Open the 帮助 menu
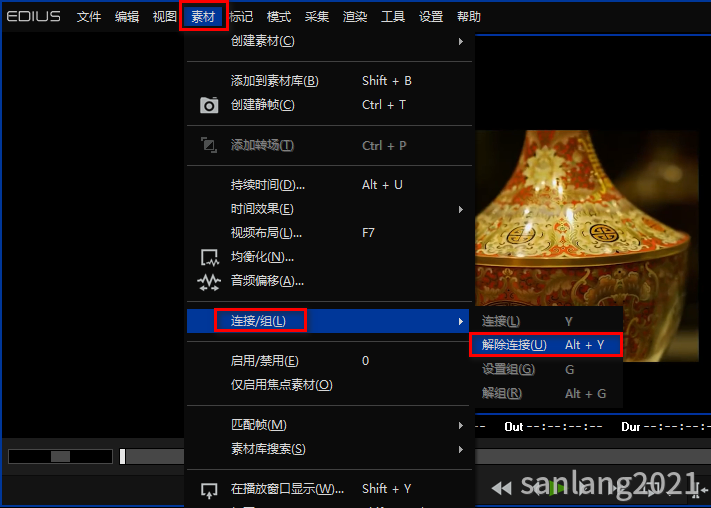This screenshot has width=711, height=508. pyautogui.click(x=468, y=17)
